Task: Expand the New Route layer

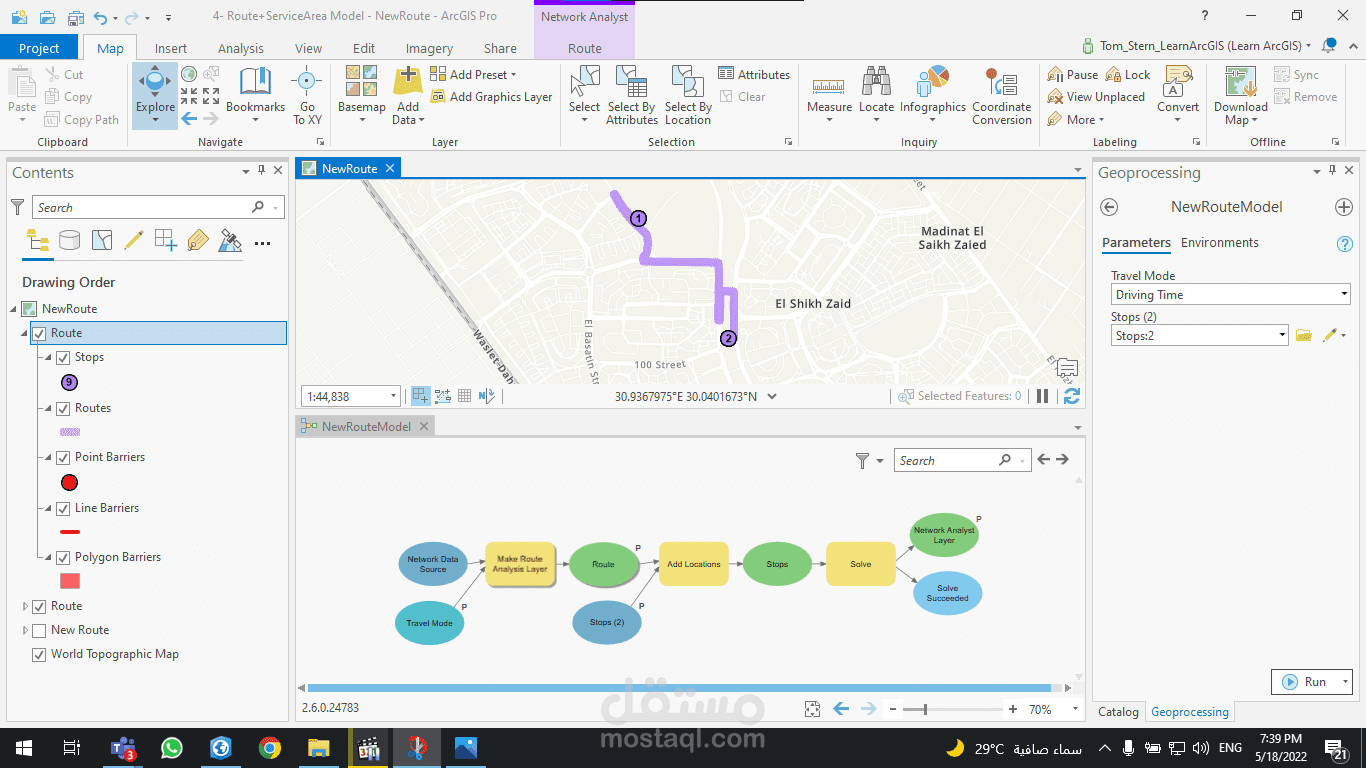Action: [26, 630]
